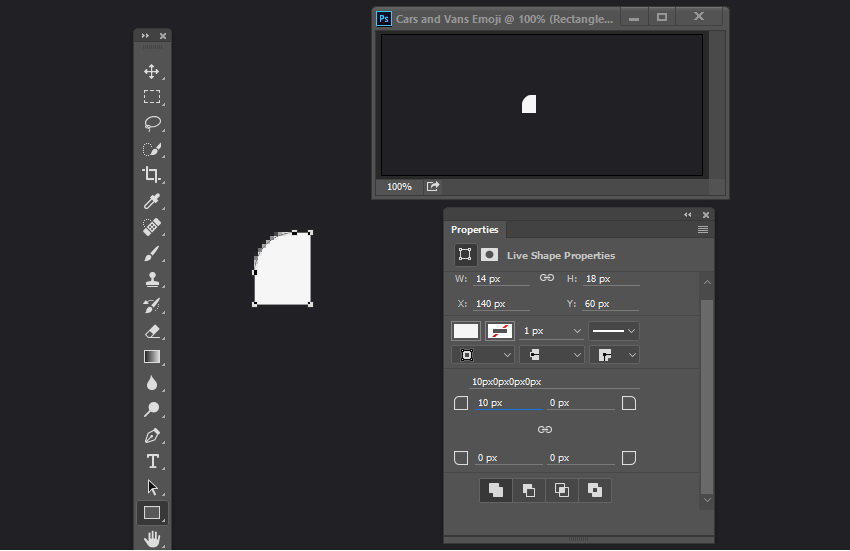Expand the stroke alignment dropdown

[482, 355]
